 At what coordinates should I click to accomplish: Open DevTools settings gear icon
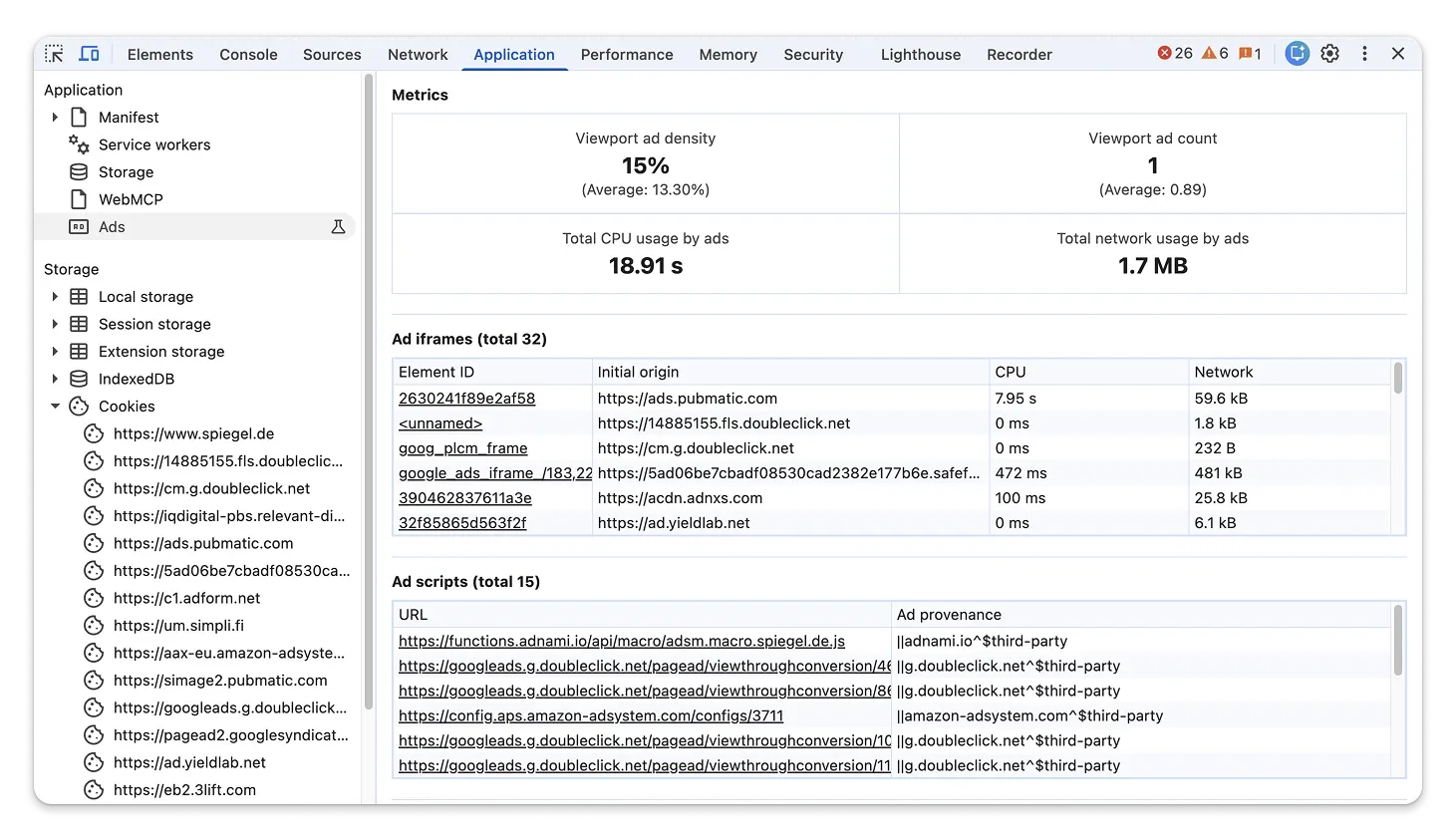1330,54
